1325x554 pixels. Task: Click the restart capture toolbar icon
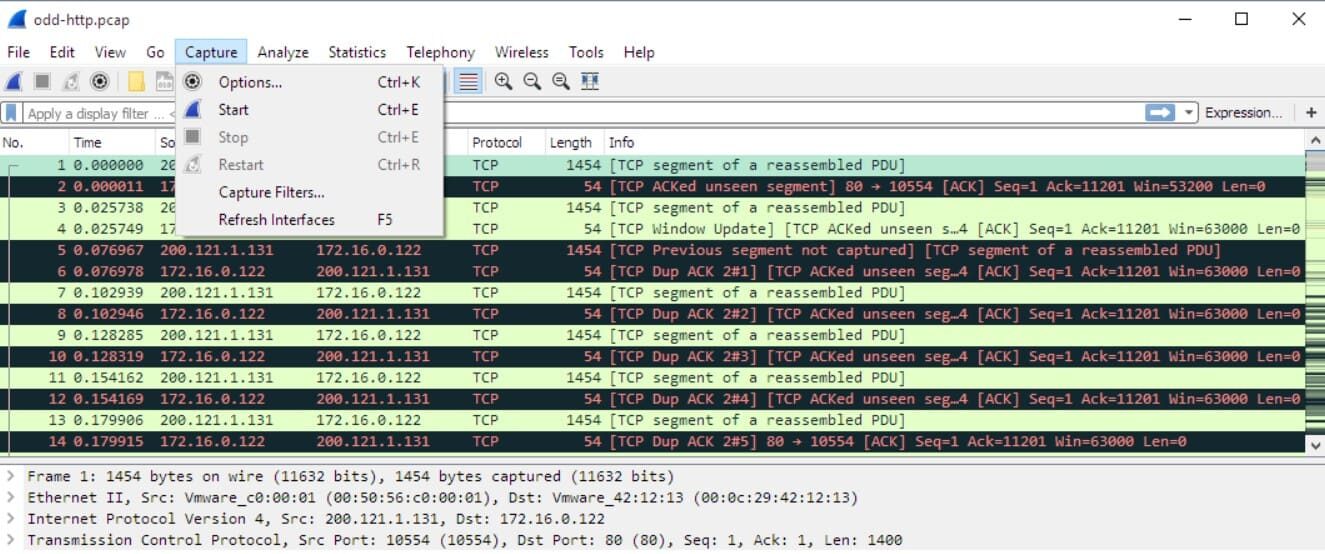click(x=70, y=82)
